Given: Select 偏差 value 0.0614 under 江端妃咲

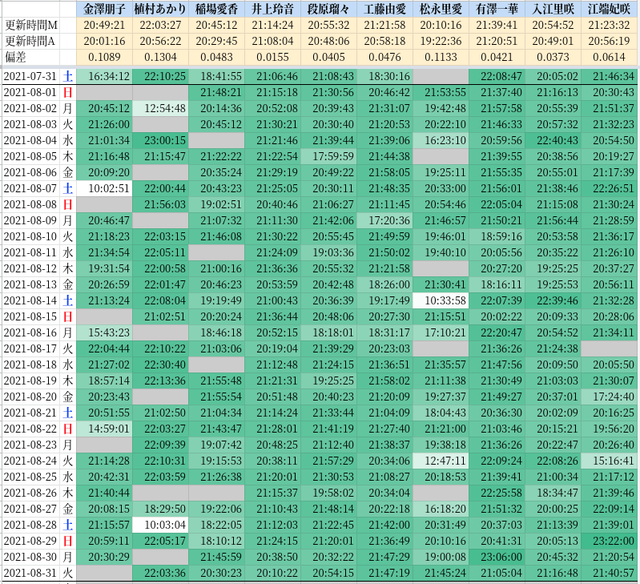Looking at the screenshot, I should pyautogui.click(x=609, y=57).
